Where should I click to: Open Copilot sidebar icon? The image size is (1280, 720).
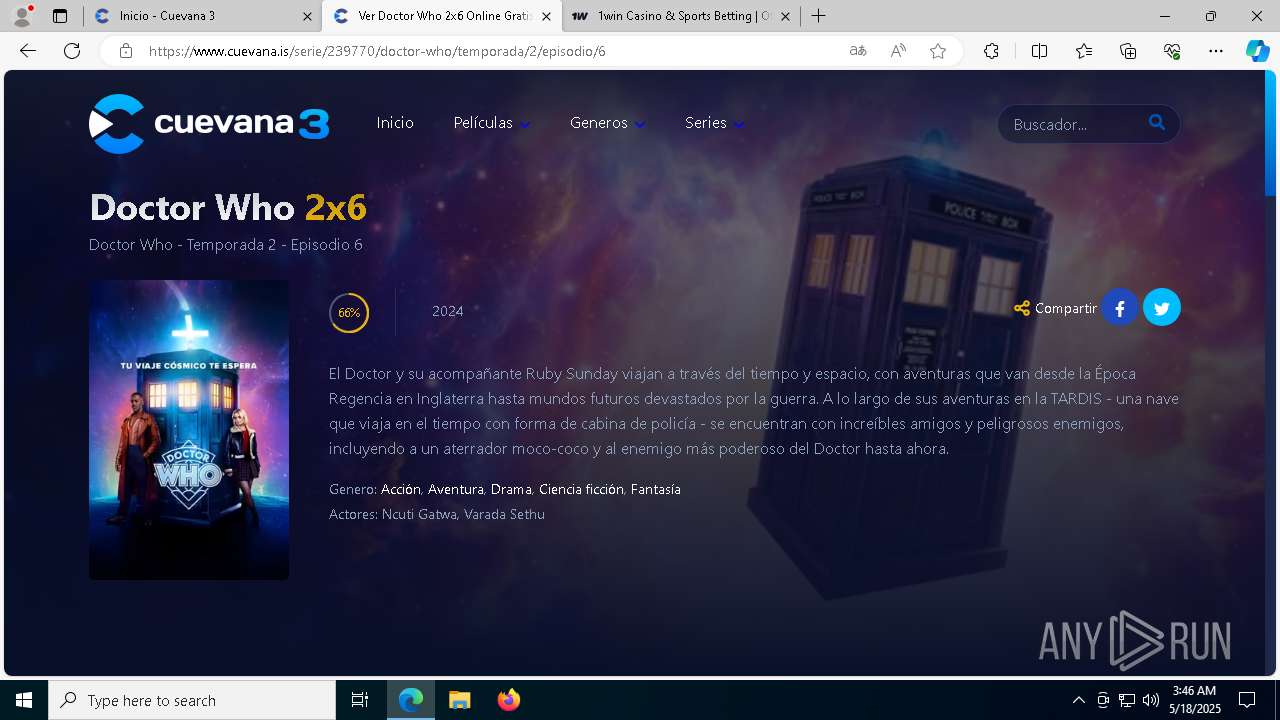coord(1257,51)
